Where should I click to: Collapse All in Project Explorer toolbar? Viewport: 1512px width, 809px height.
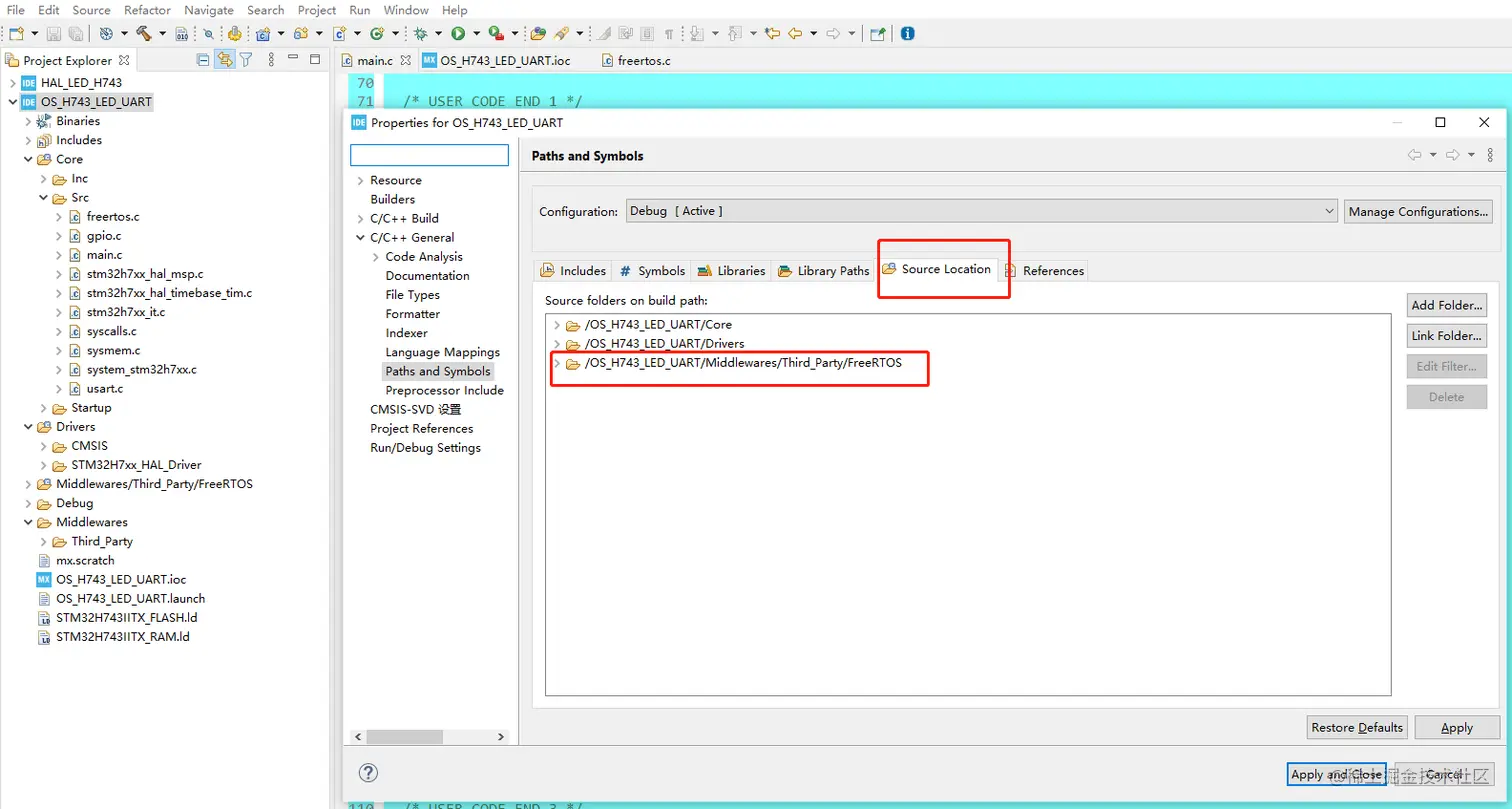pyautogui.click(x=204, y=60)
